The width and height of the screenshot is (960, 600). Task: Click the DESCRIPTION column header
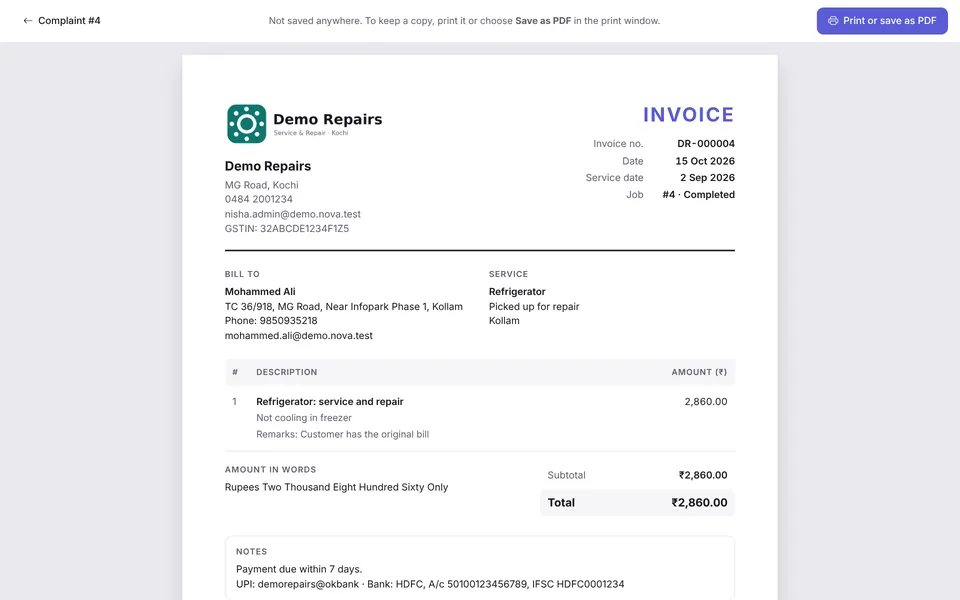click(x=287, y=372)
